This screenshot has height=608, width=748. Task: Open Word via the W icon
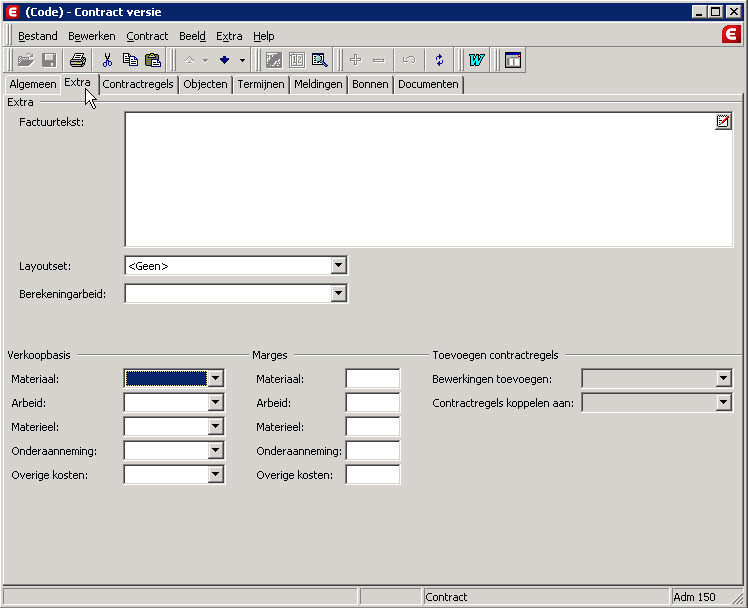pyautogui.click(x=476, y=60)
